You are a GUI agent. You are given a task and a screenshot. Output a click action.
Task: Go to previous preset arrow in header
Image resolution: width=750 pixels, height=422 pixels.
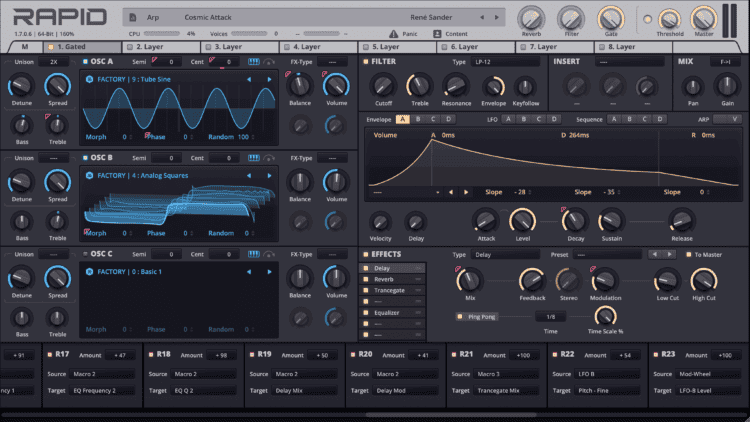[x=482, y=17]
